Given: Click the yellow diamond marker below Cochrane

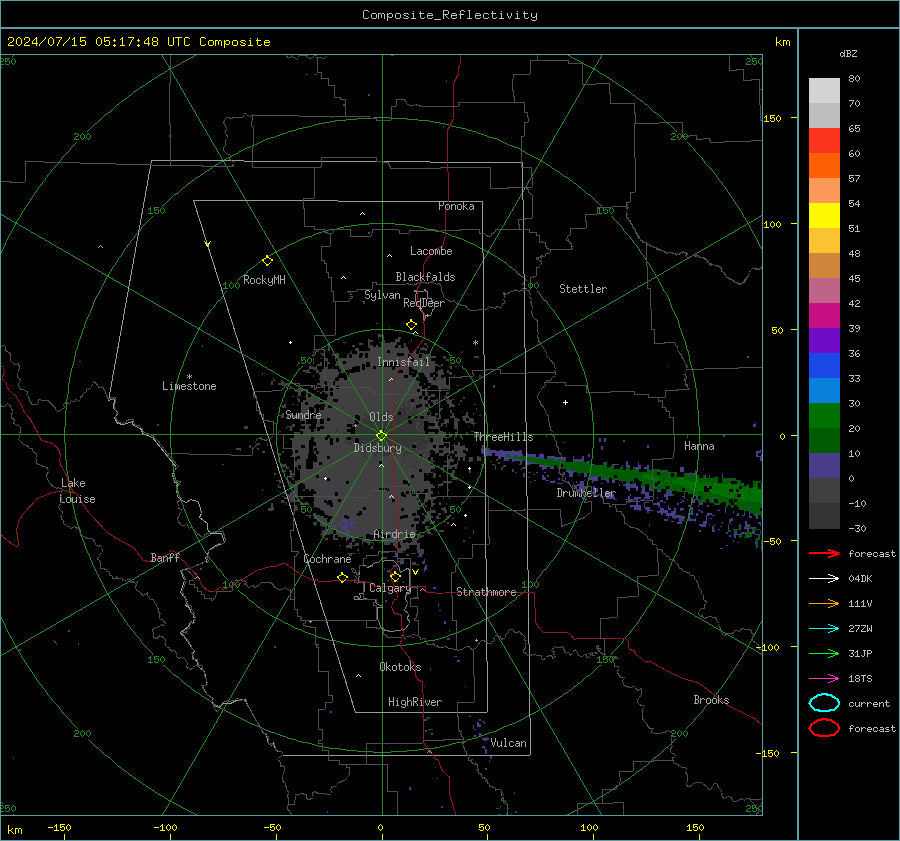Looking at the screenshot, I should [x=342, y=577].
